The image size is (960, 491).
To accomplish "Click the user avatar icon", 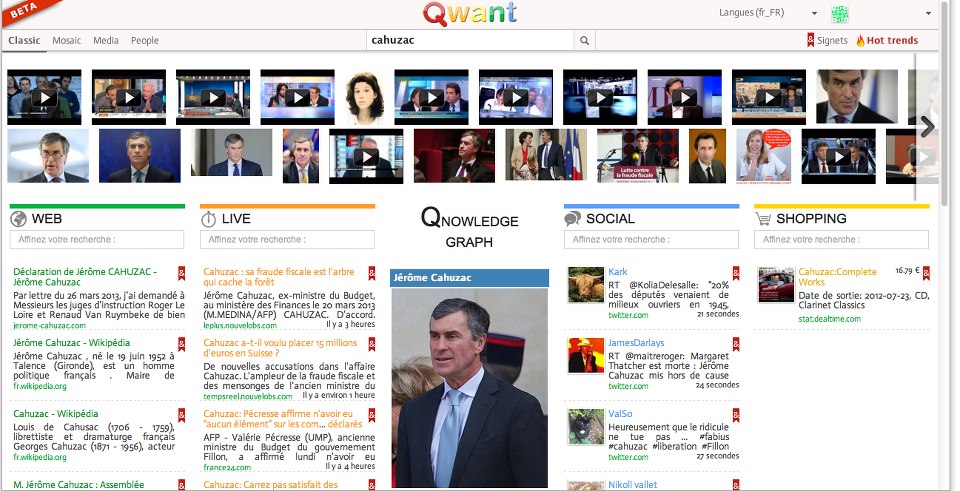I will 840,14.
